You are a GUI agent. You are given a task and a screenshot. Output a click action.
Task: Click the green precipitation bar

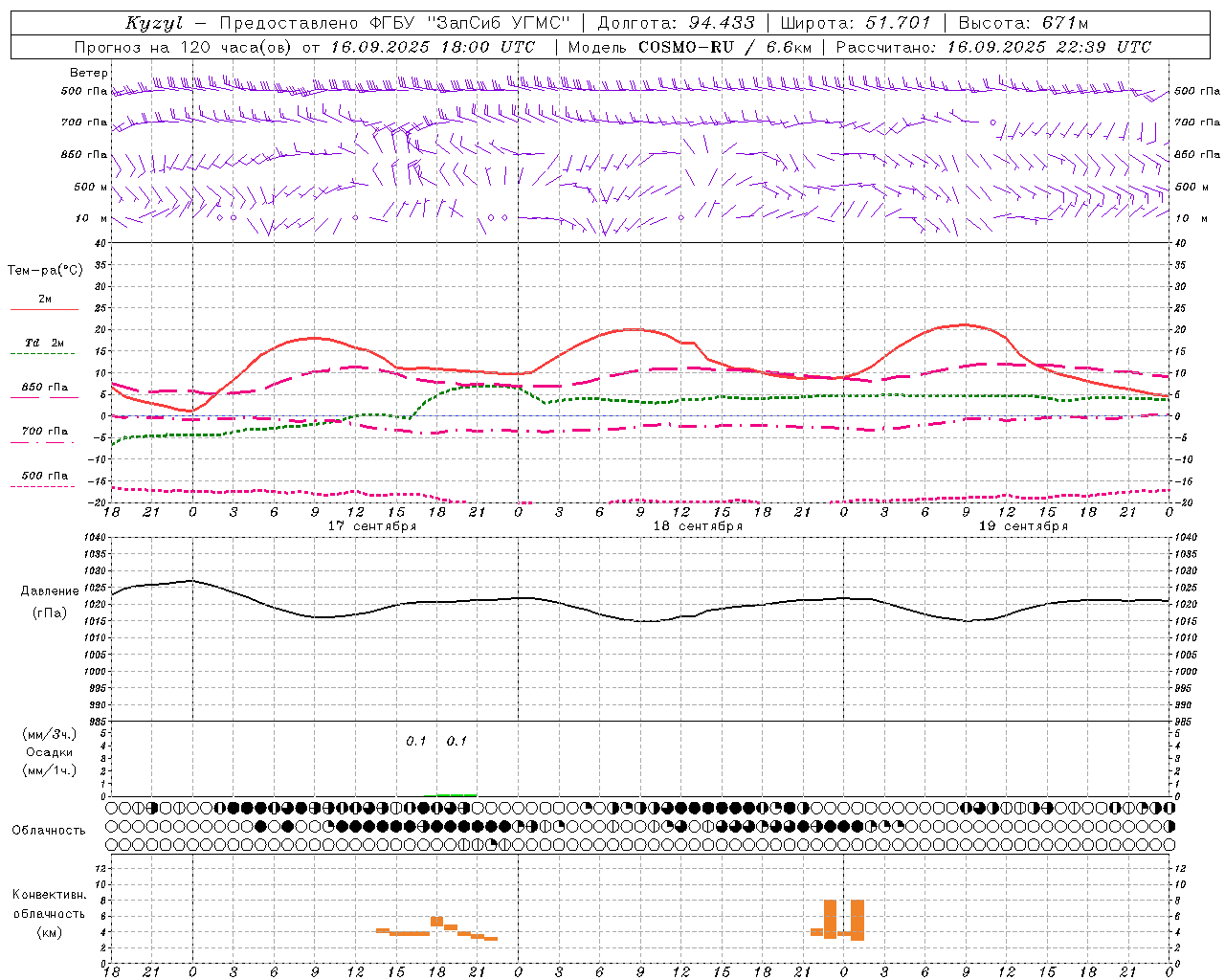(457, 794)
